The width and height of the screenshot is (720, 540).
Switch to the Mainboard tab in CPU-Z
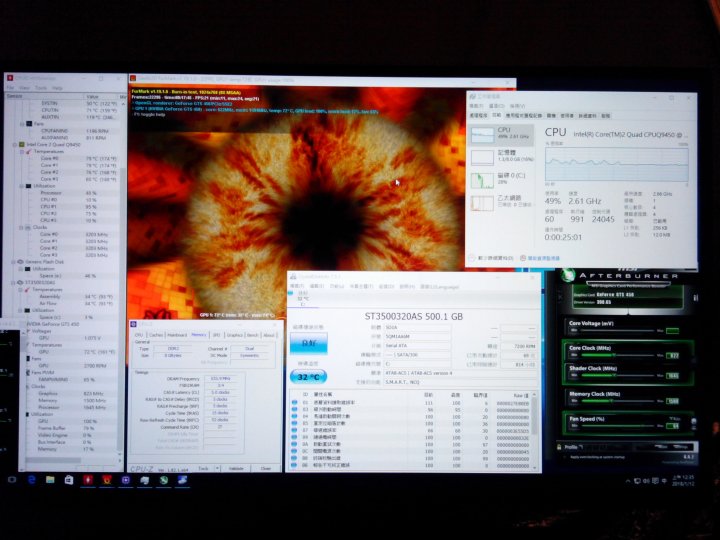point(177,335)
